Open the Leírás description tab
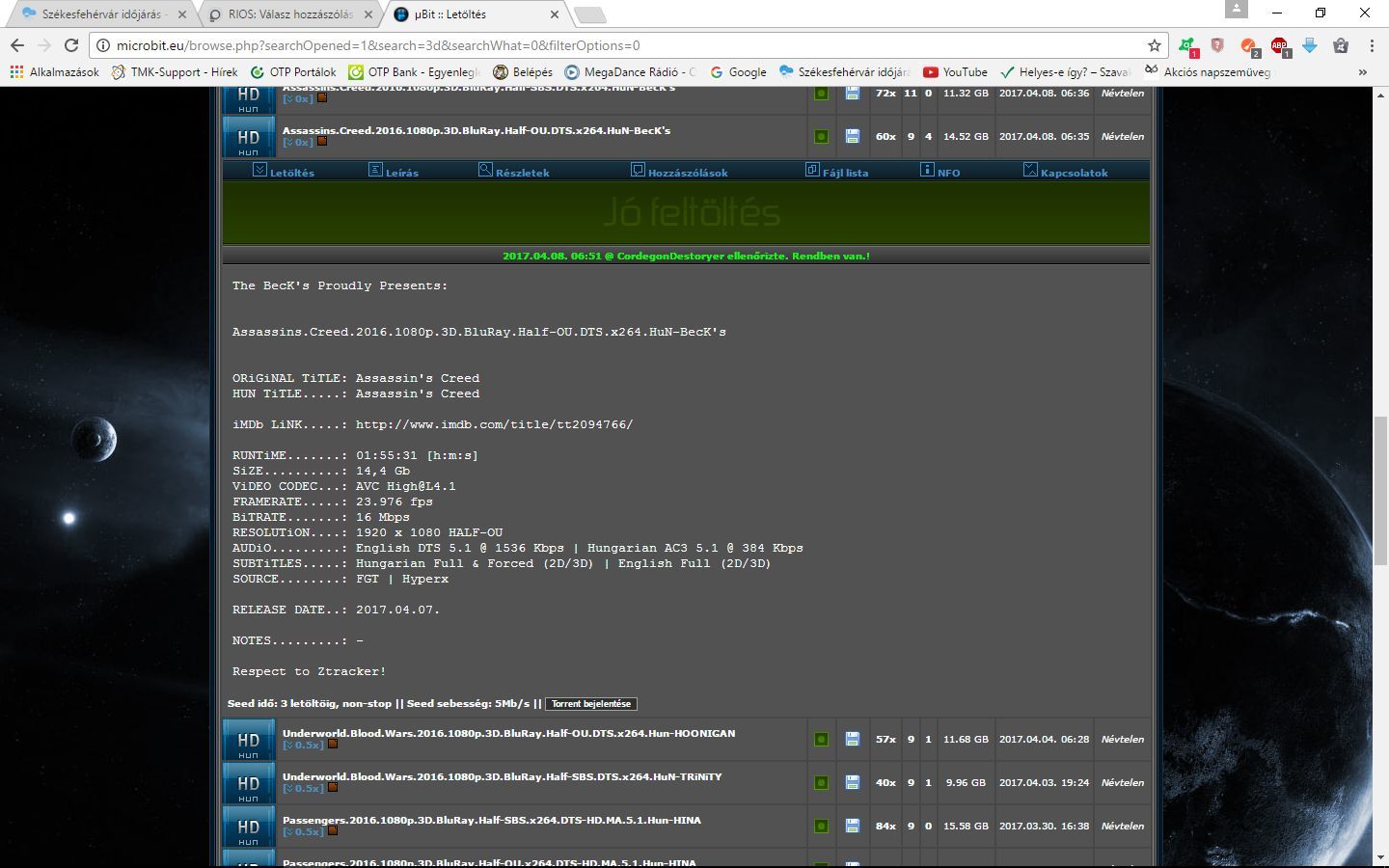 click(394, 172)
